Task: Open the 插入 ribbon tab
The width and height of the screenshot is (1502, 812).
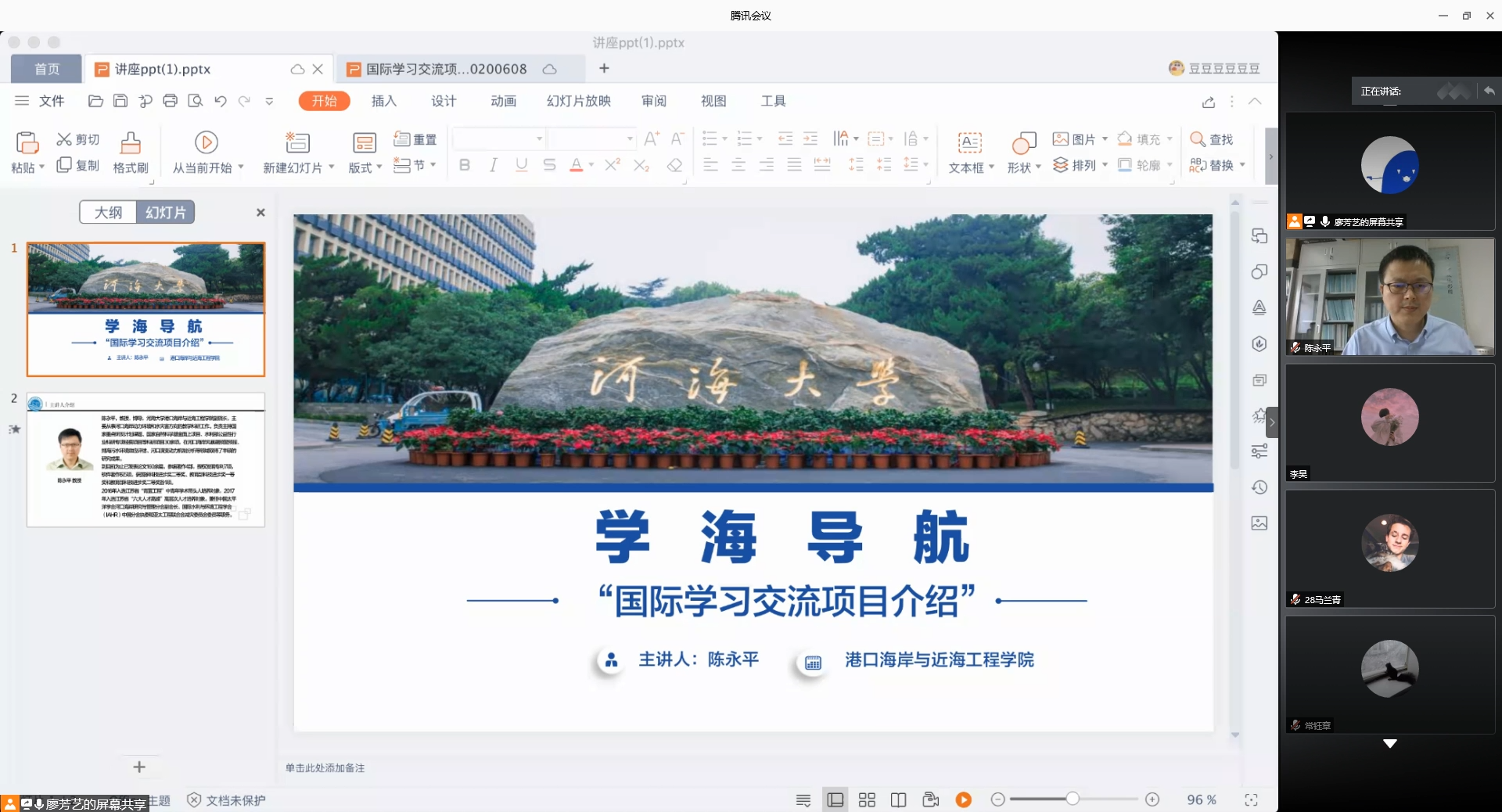Action: (383, 101)
